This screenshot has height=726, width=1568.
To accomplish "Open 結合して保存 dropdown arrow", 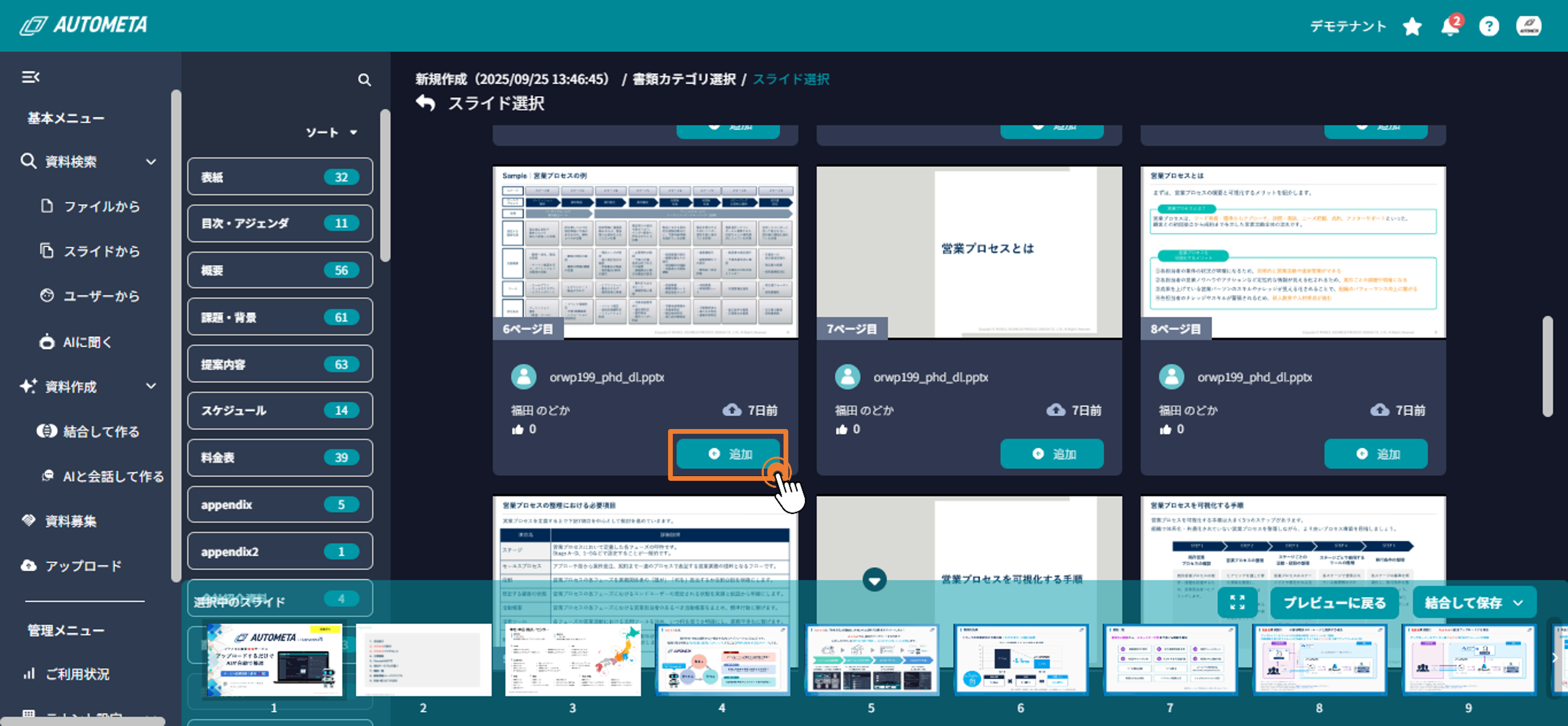I will tap(1518, 603).
